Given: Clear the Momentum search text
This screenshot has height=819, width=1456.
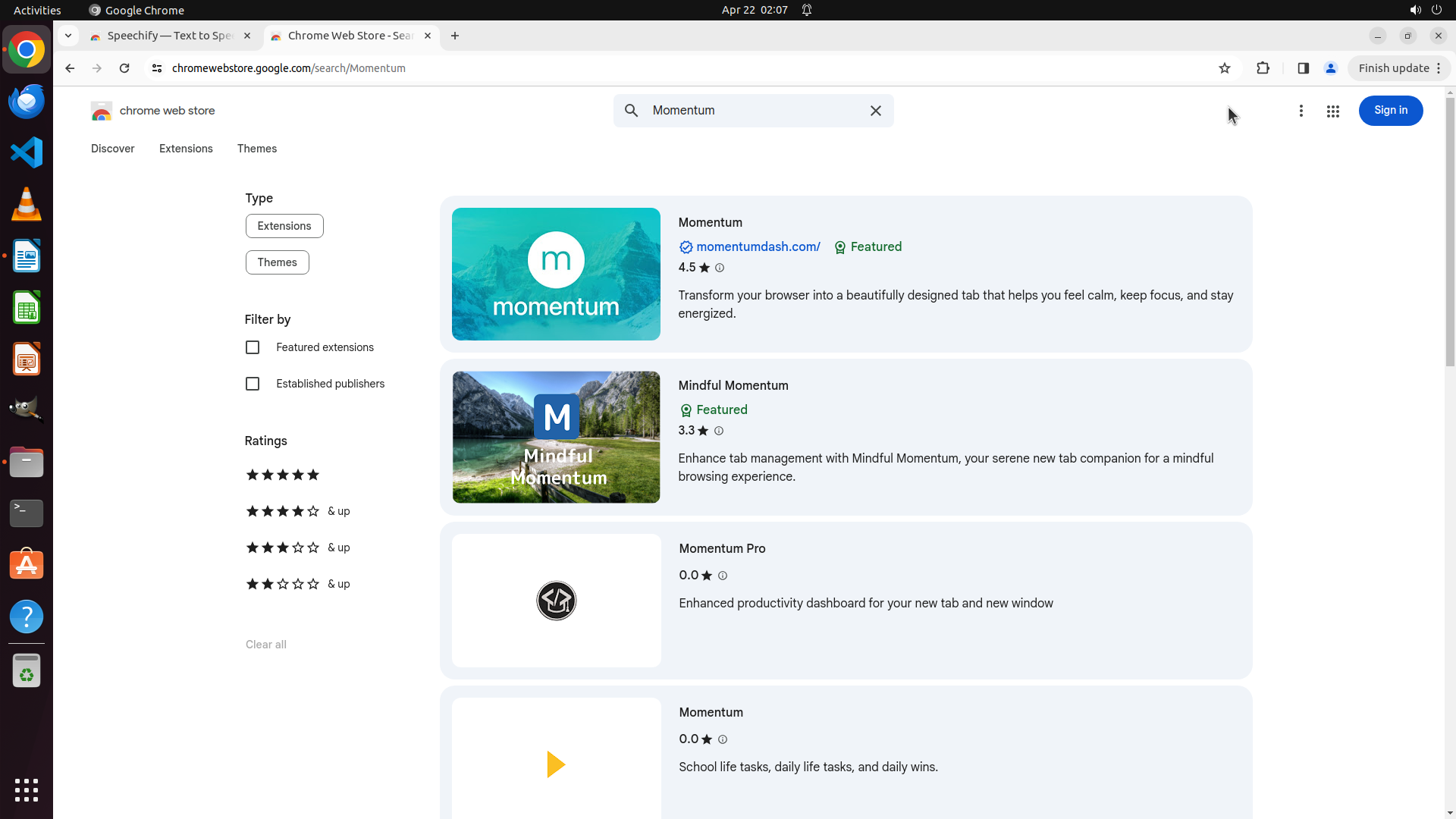Looking at the screenshot, I should [x=875, y=111].
